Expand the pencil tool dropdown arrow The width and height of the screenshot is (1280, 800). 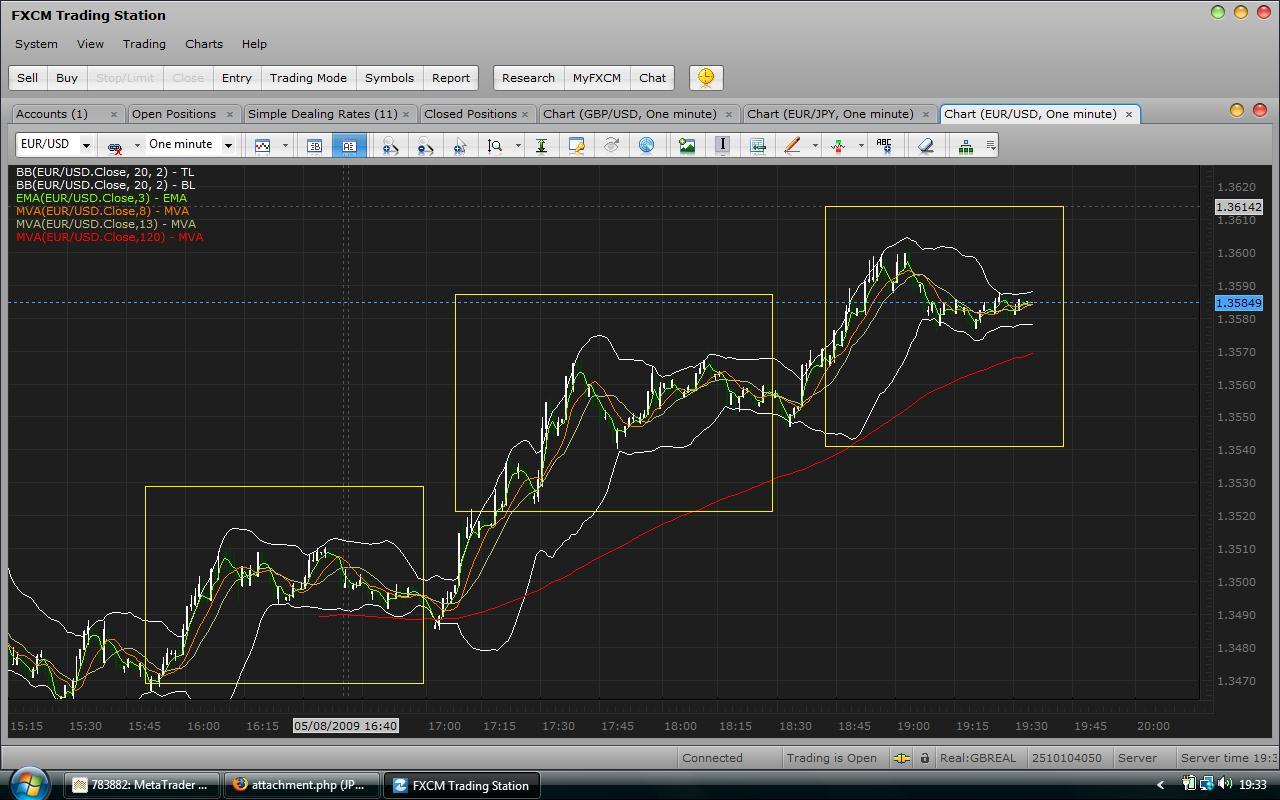[x=815, y=146]
